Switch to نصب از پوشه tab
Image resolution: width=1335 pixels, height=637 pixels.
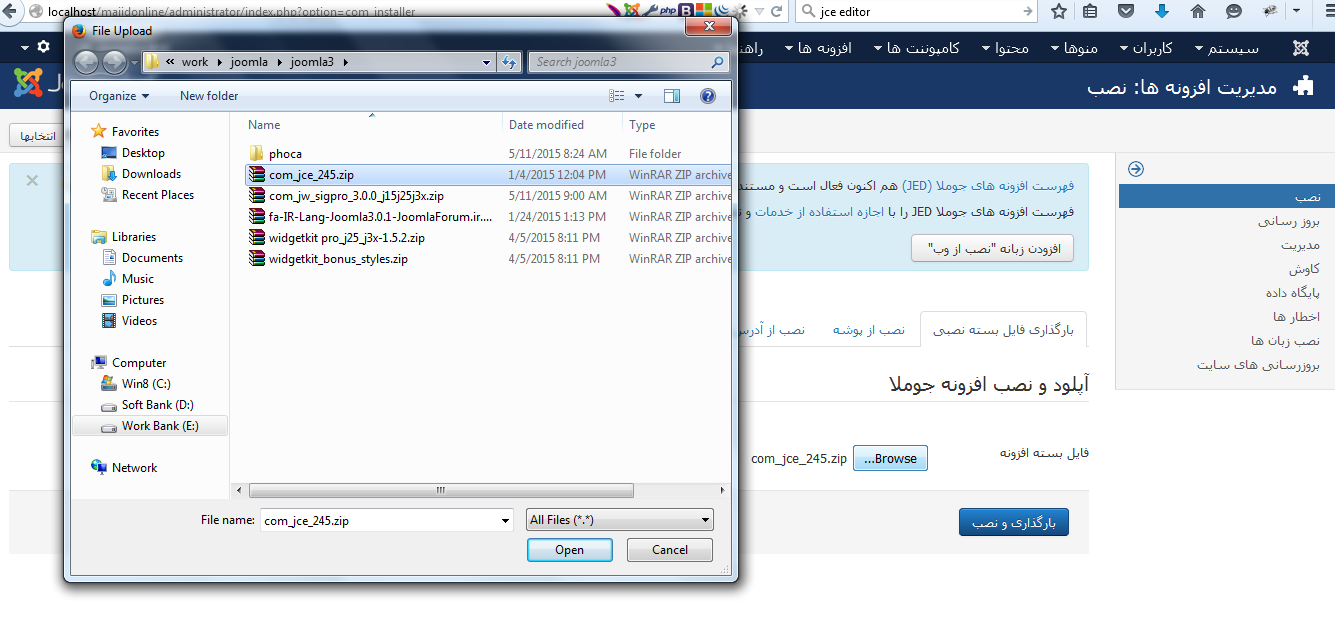pyautogui.click(x=869, y=330)
